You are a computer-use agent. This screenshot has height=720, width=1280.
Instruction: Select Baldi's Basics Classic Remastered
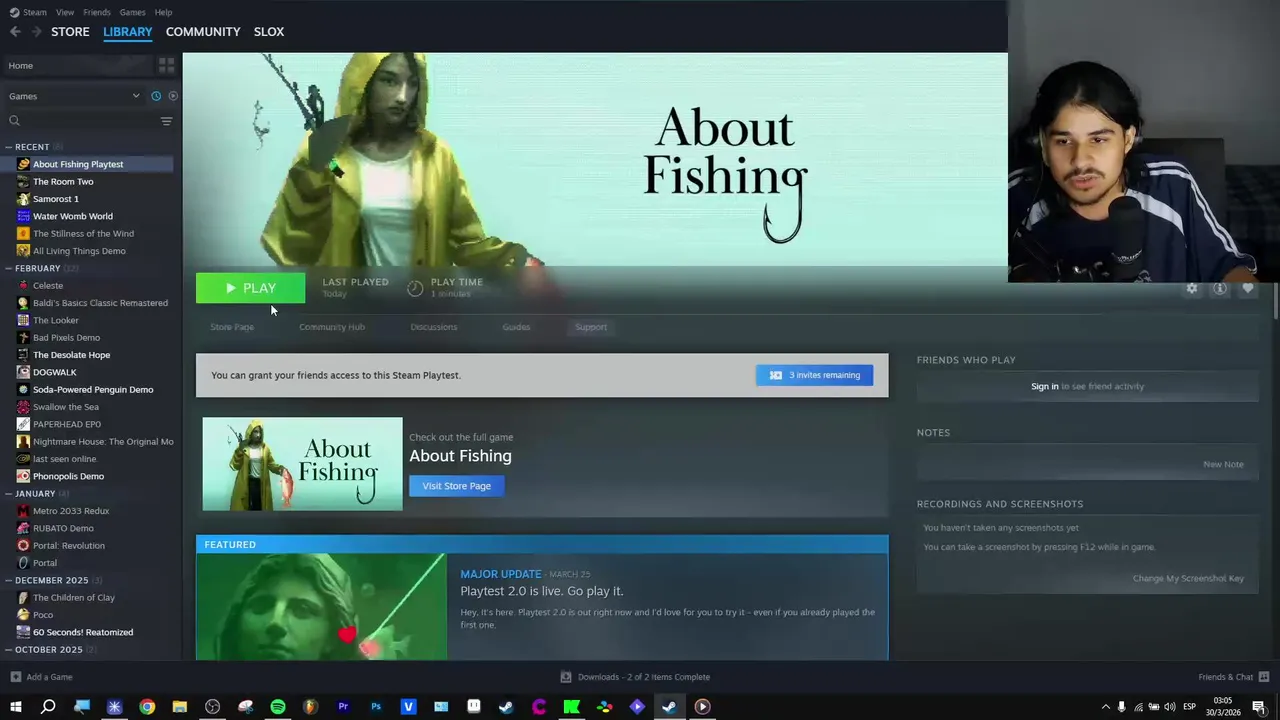[100, 303]
